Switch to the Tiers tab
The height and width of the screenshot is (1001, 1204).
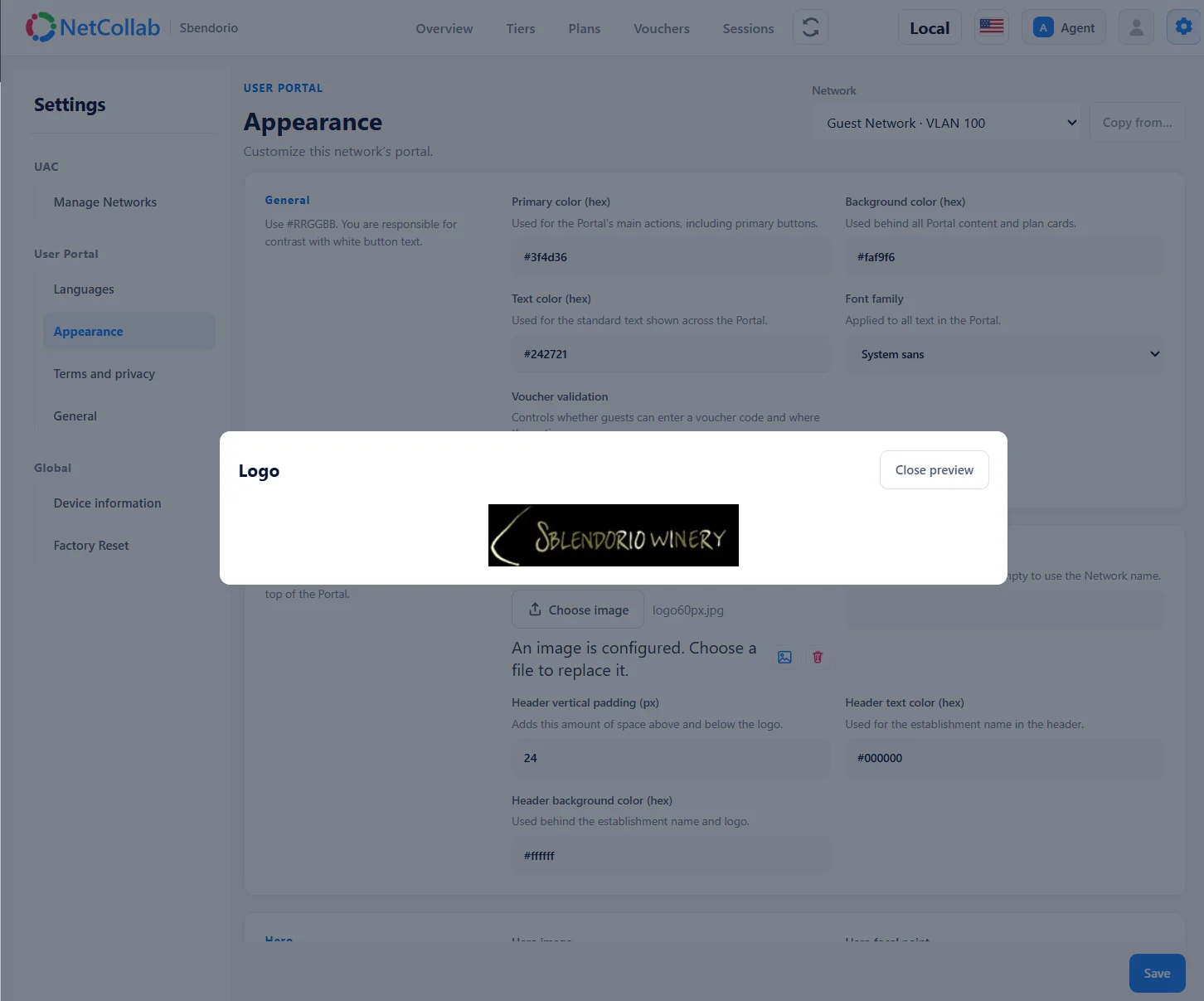(521, 28)
